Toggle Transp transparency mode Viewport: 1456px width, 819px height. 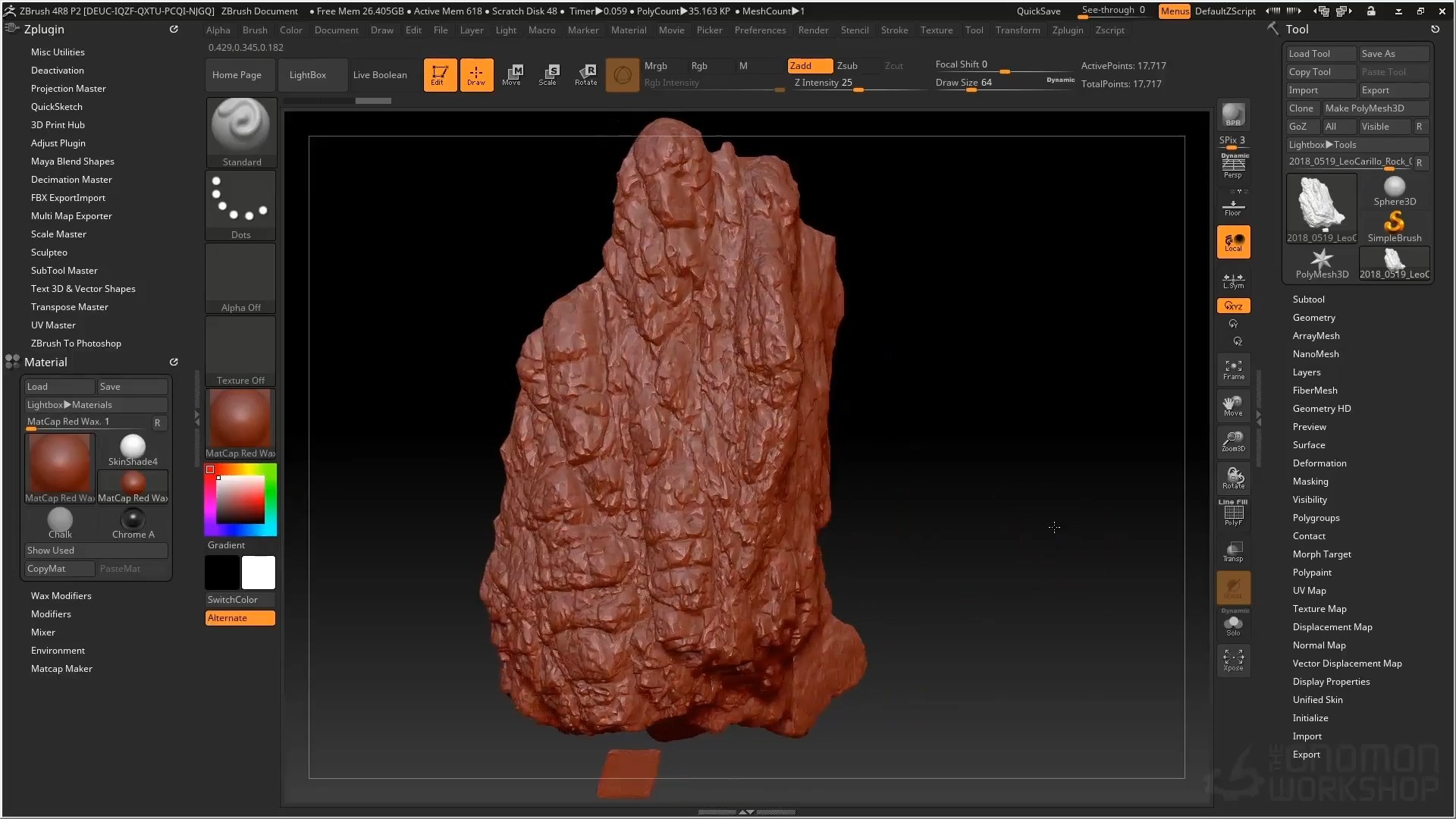click(1233, 551)
